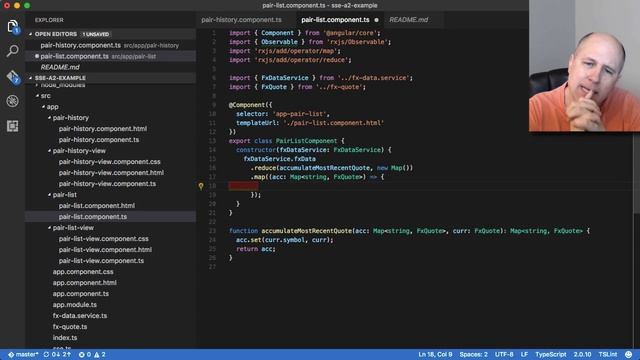Screen dimensions: 640x360
Task: Switch to the README.md tab
Action: click(x=409, y=20)
